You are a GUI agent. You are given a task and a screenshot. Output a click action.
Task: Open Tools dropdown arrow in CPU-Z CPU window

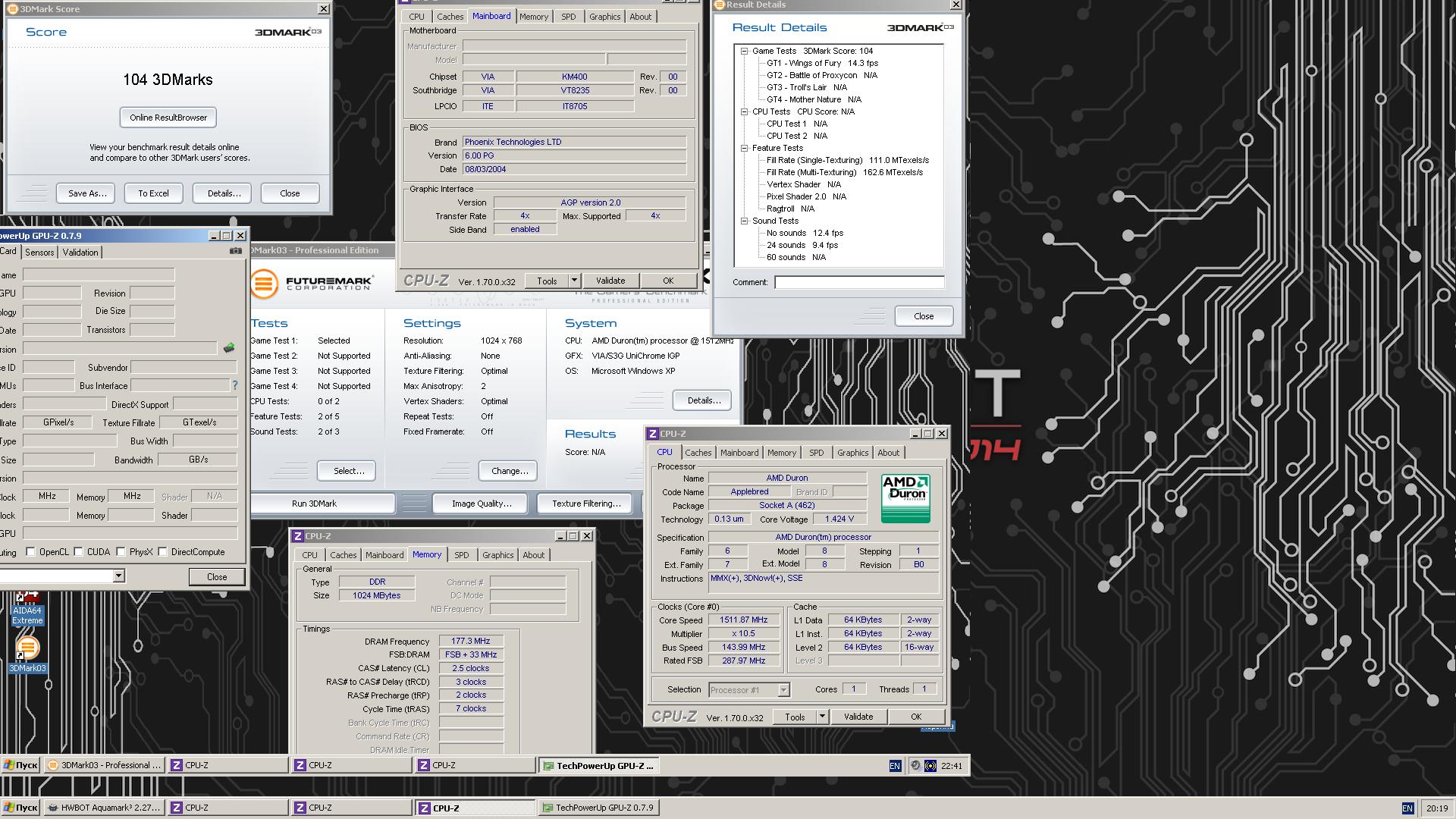822,717
